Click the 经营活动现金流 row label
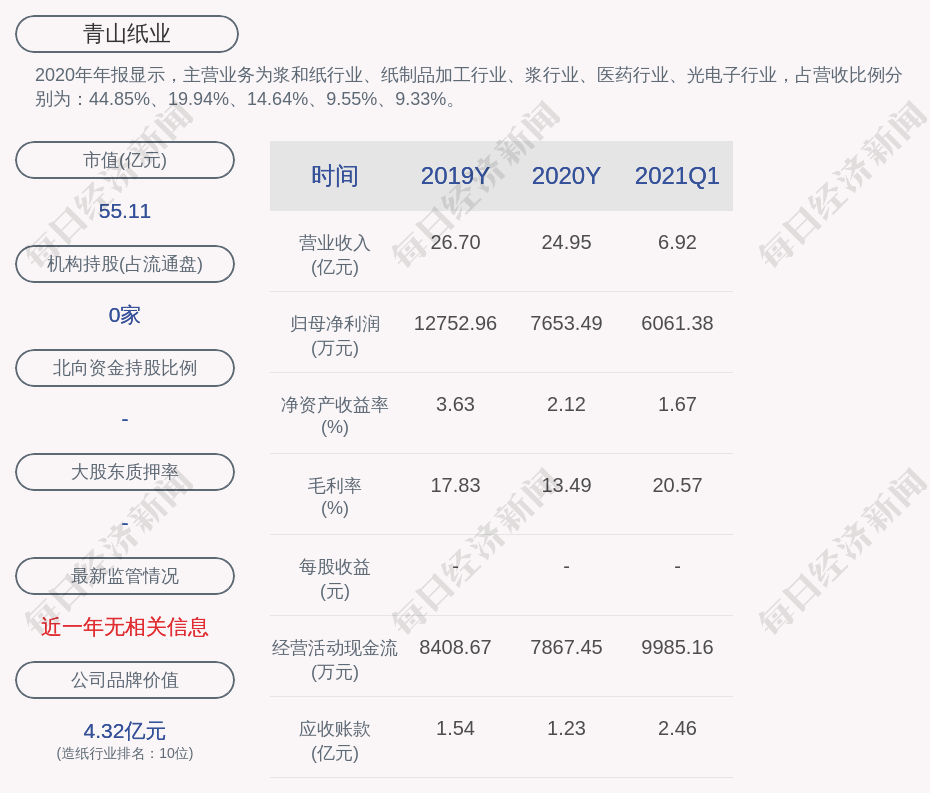Image resolution: width=930 pixels, height=793 pixels. (x=335, y=659)
